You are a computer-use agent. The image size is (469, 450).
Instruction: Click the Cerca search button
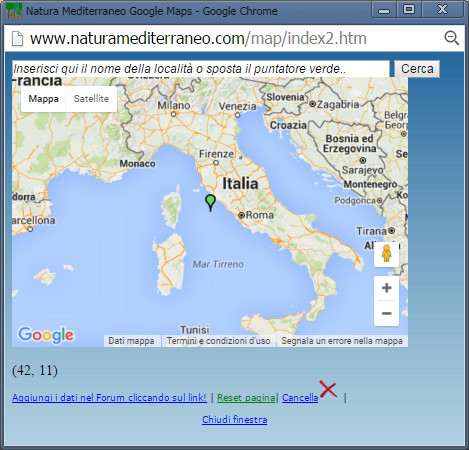pos(417,69)
